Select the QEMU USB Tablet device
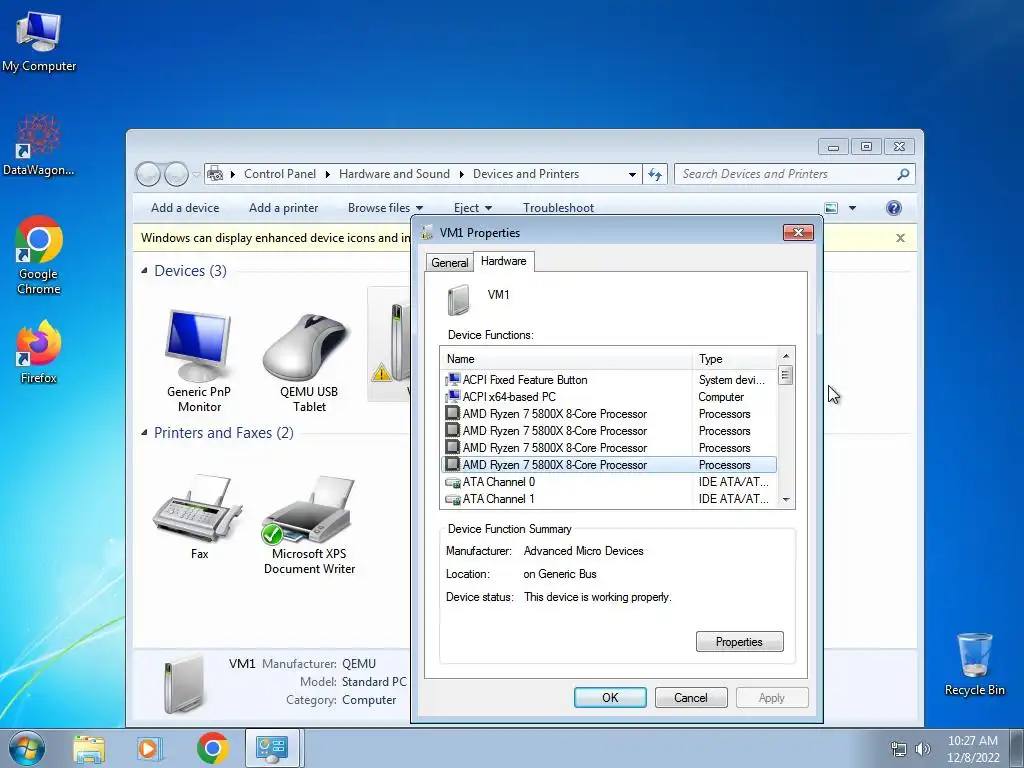The height and width of the screenshot is (768, 1024). pos(309,363)
